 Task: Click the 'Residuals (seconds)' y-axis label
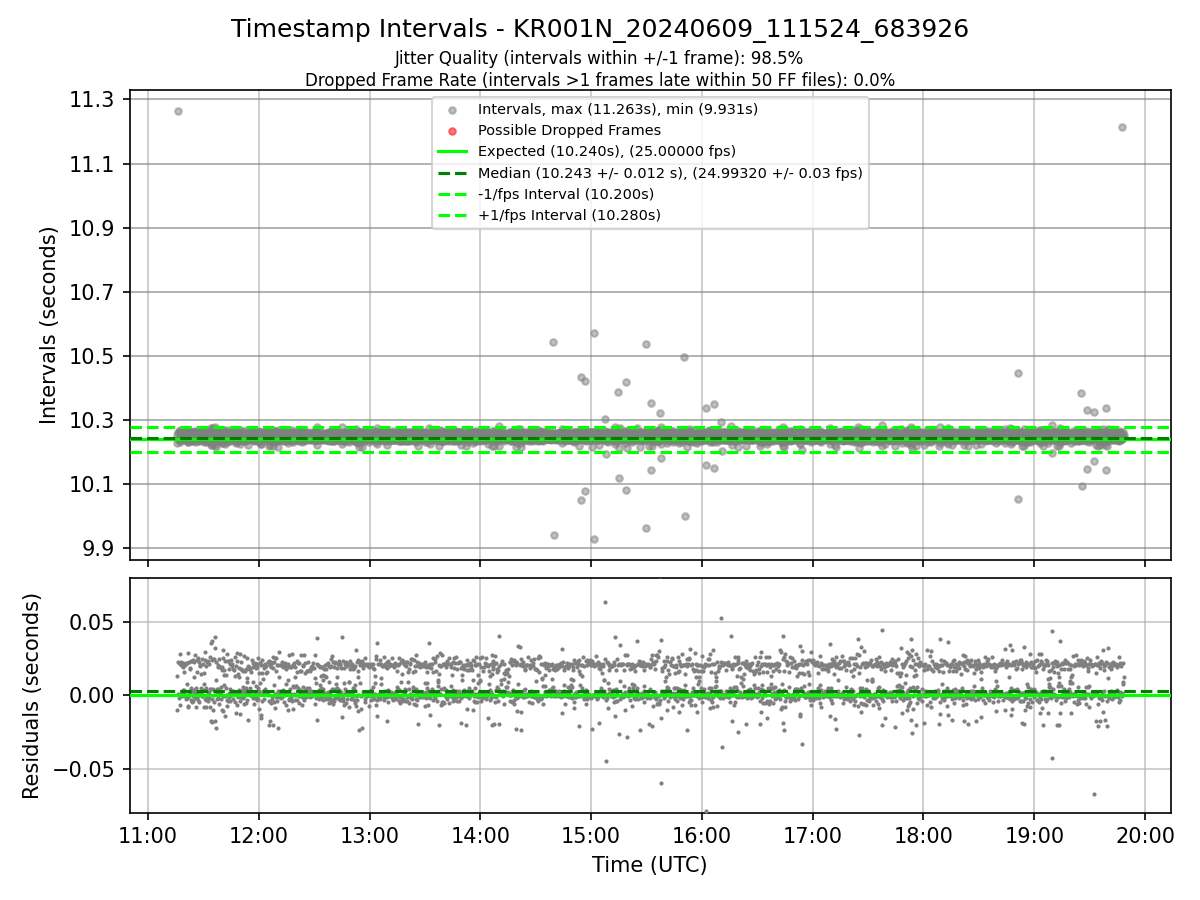(32, 696)
